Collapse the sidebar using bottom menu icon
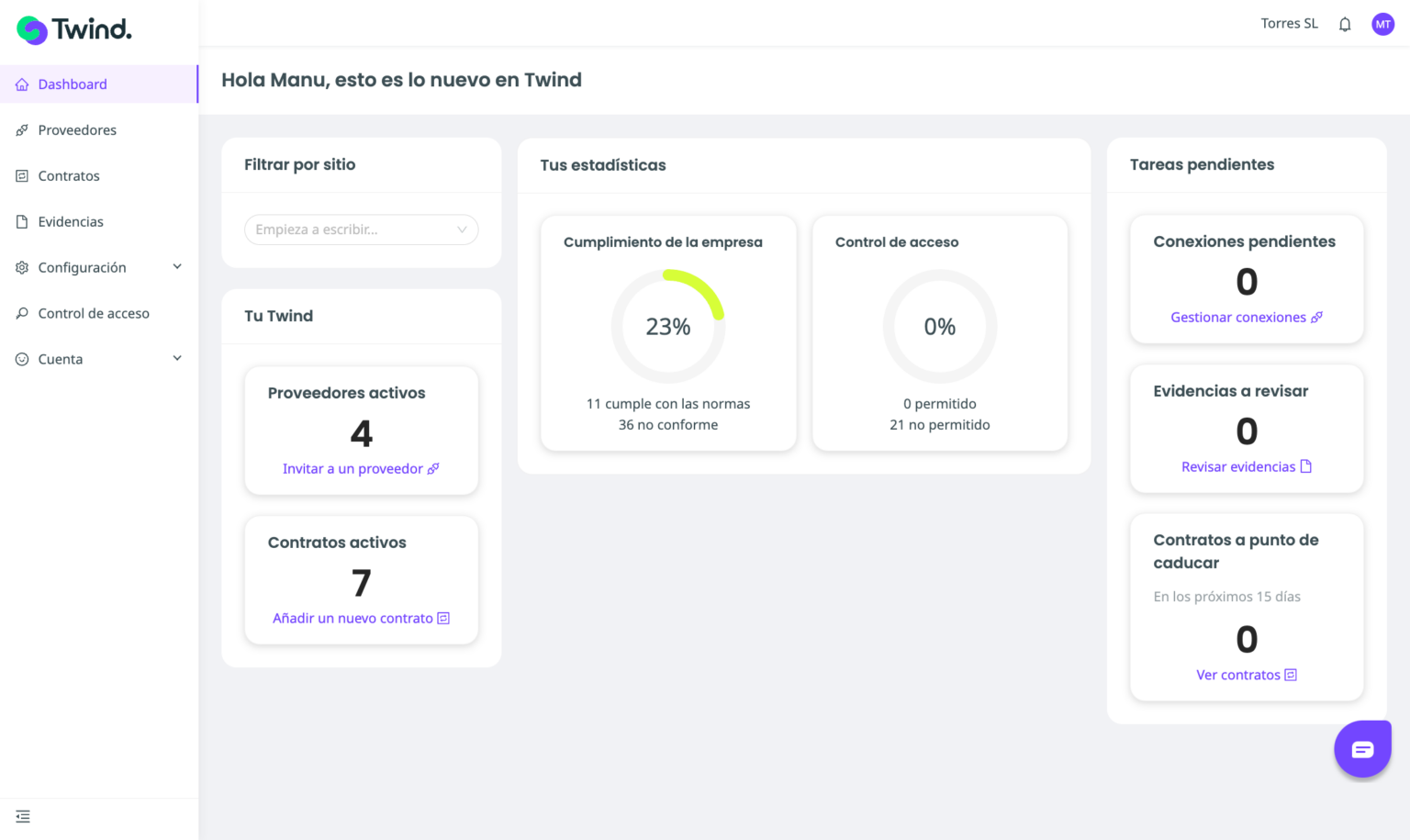Viewport: 1410px width, 840px height. click(x=23, y=816)
